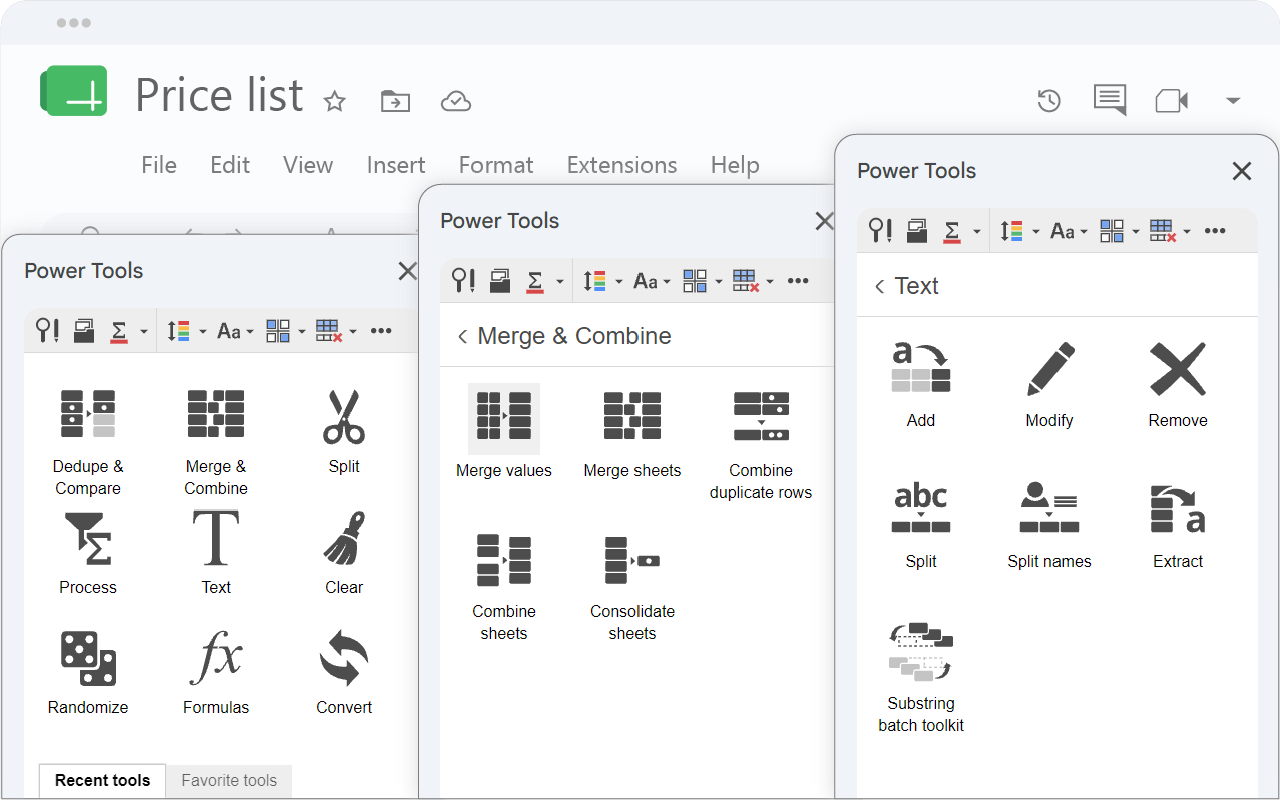Star the Price list document

coord(335,101)
